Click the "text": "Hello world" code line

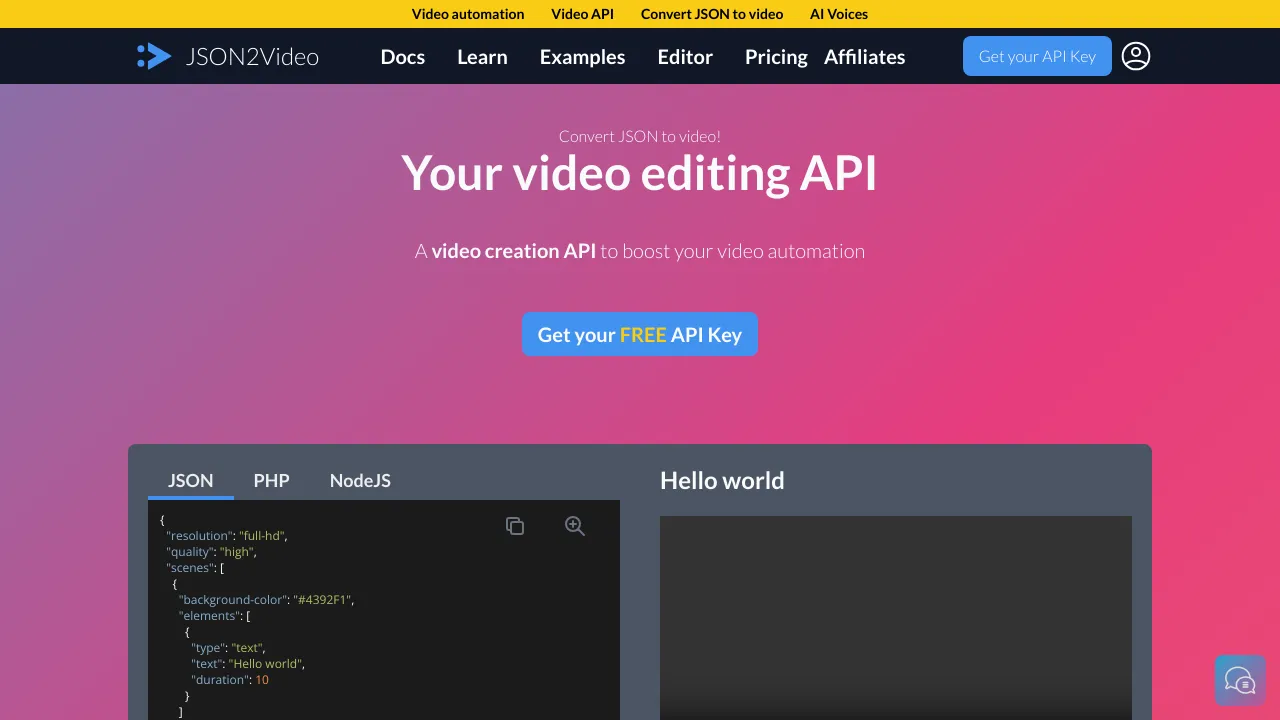click(x=248, y=664)
